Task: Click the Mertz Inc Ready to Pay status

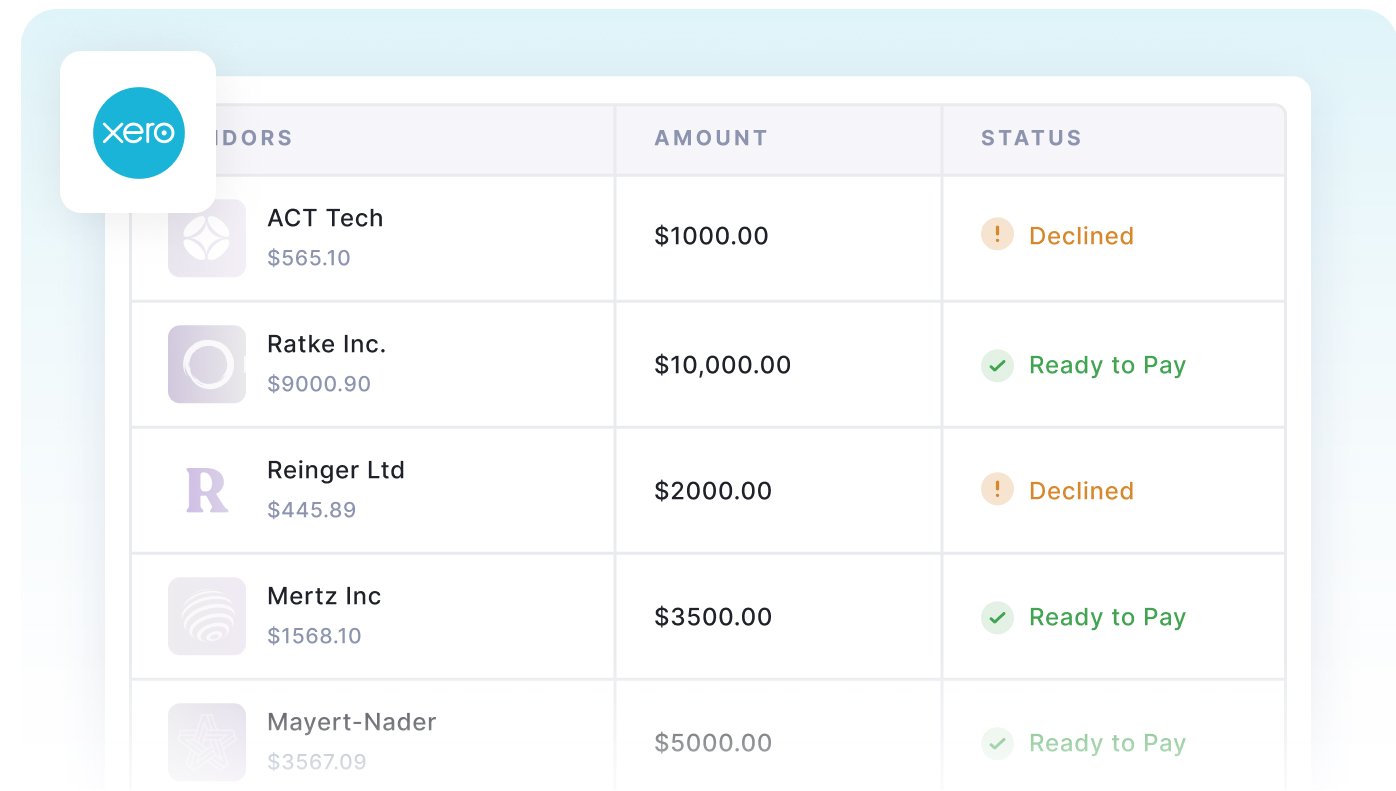Action: 1107,617
